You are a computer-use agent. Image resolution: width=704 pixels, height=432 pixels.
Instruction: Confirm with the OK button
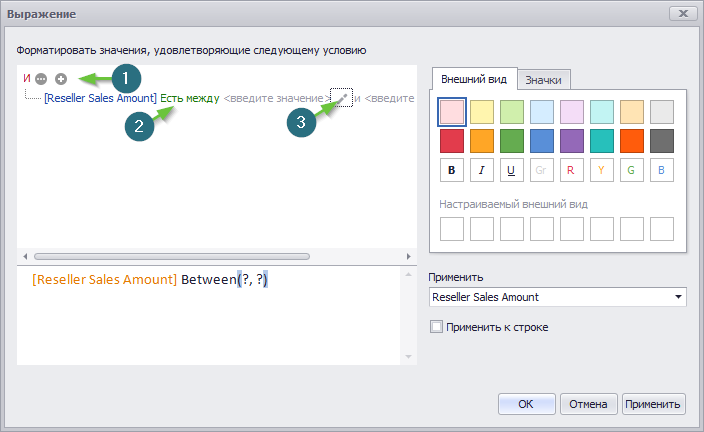coord(526,404)
